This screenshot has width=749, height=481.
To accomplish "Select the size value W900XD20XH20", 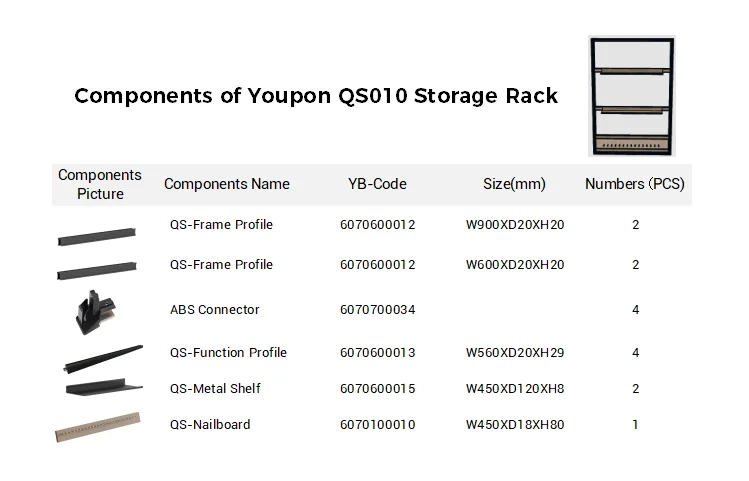I will point(515,225).
